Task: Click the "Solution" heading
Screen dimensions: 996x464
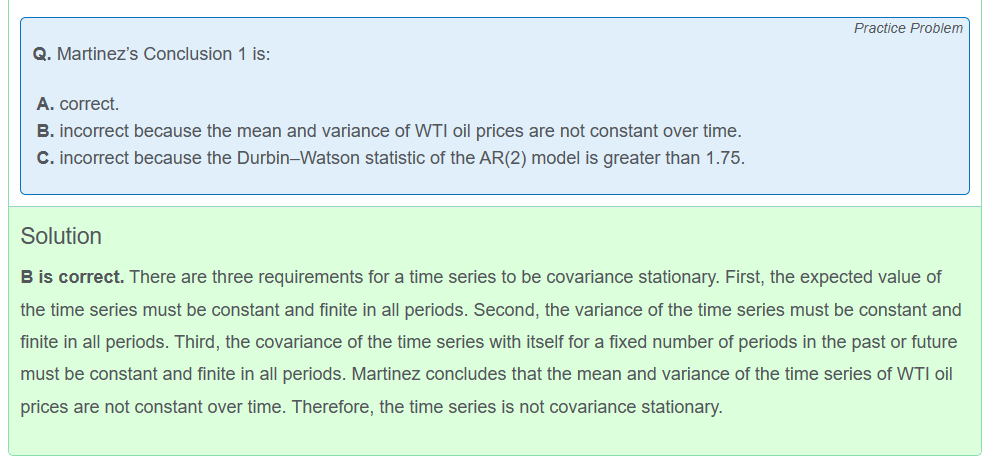Action: pos(61,236)
